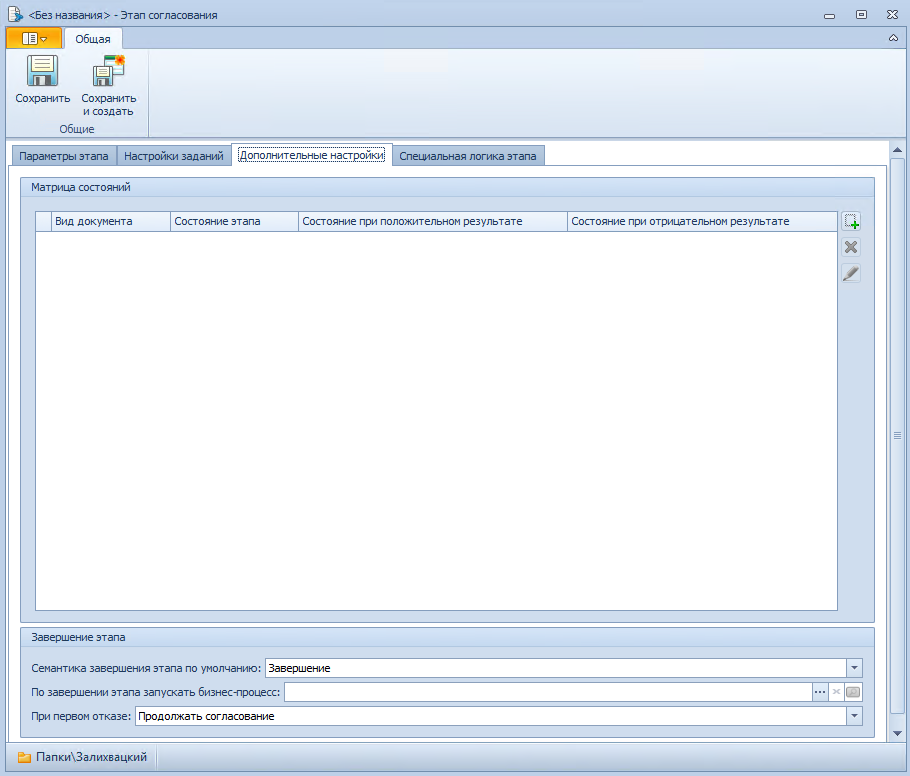Image resolution: width=910 pixels, height=776 pixels.
Task: Select the Общая ribbon tab
Action: [93, 39]
